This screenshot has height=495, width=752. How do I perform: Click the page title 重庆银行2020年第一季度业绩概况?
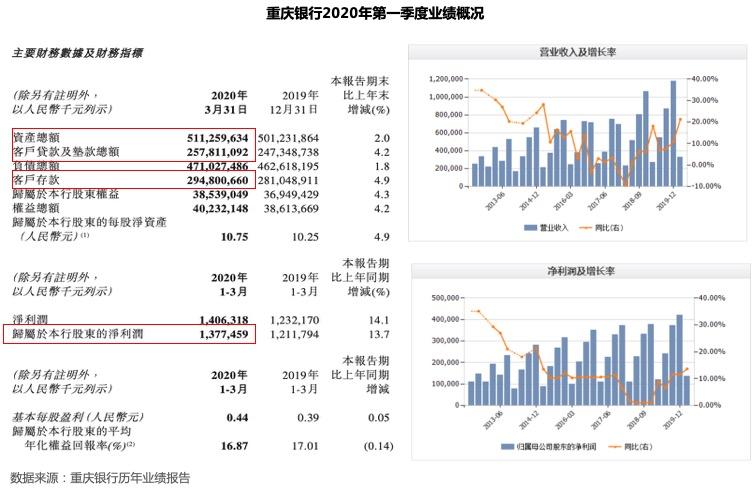(375, 12)
